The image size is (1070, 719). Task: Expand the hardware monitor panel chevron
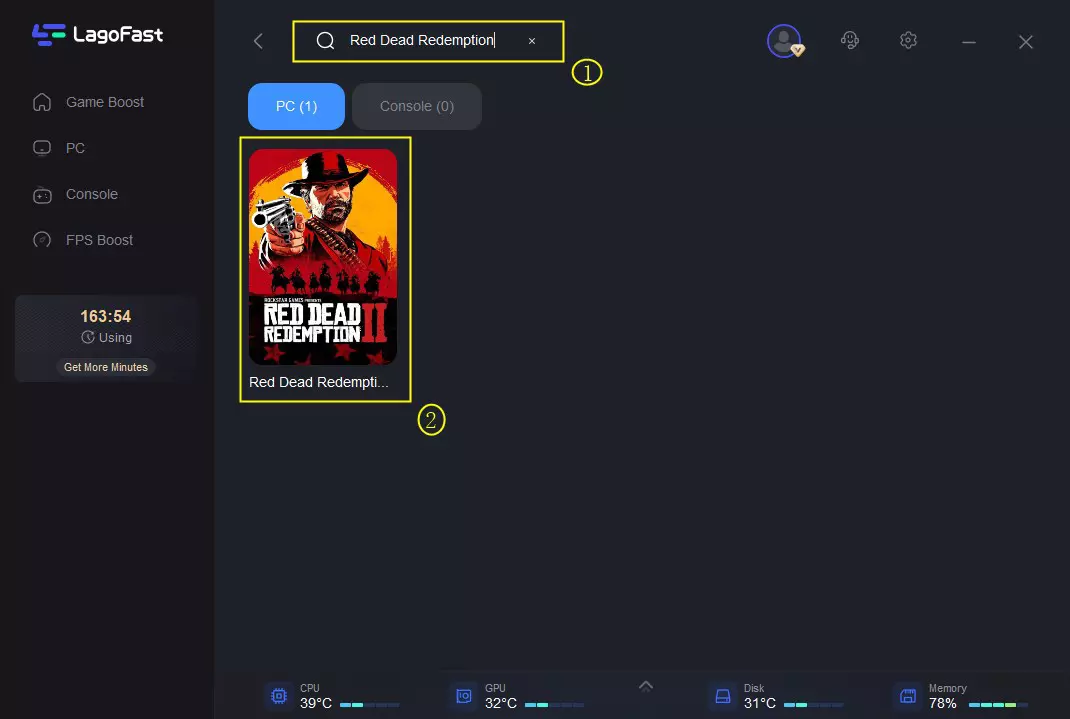point(646,686)
